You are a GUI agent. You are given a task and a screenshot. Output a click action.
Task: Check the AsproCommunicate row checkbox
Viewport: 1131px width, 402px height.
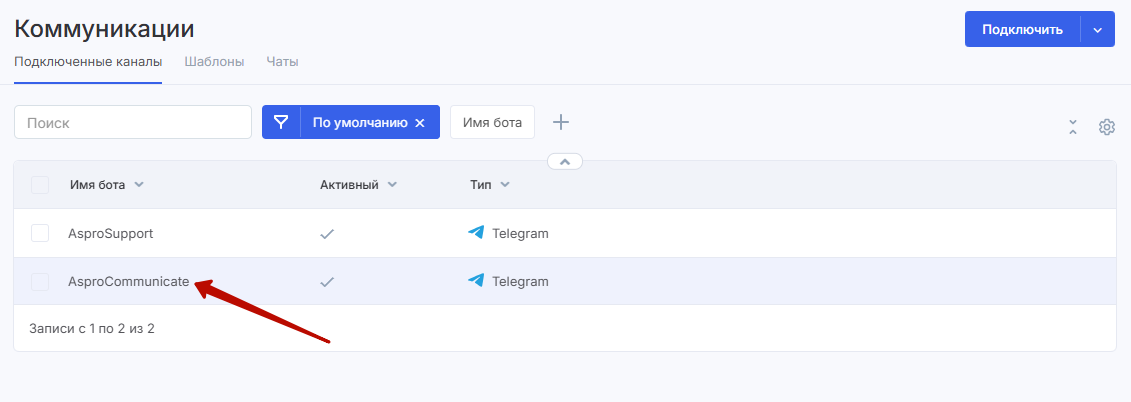(x=40, y=282)
